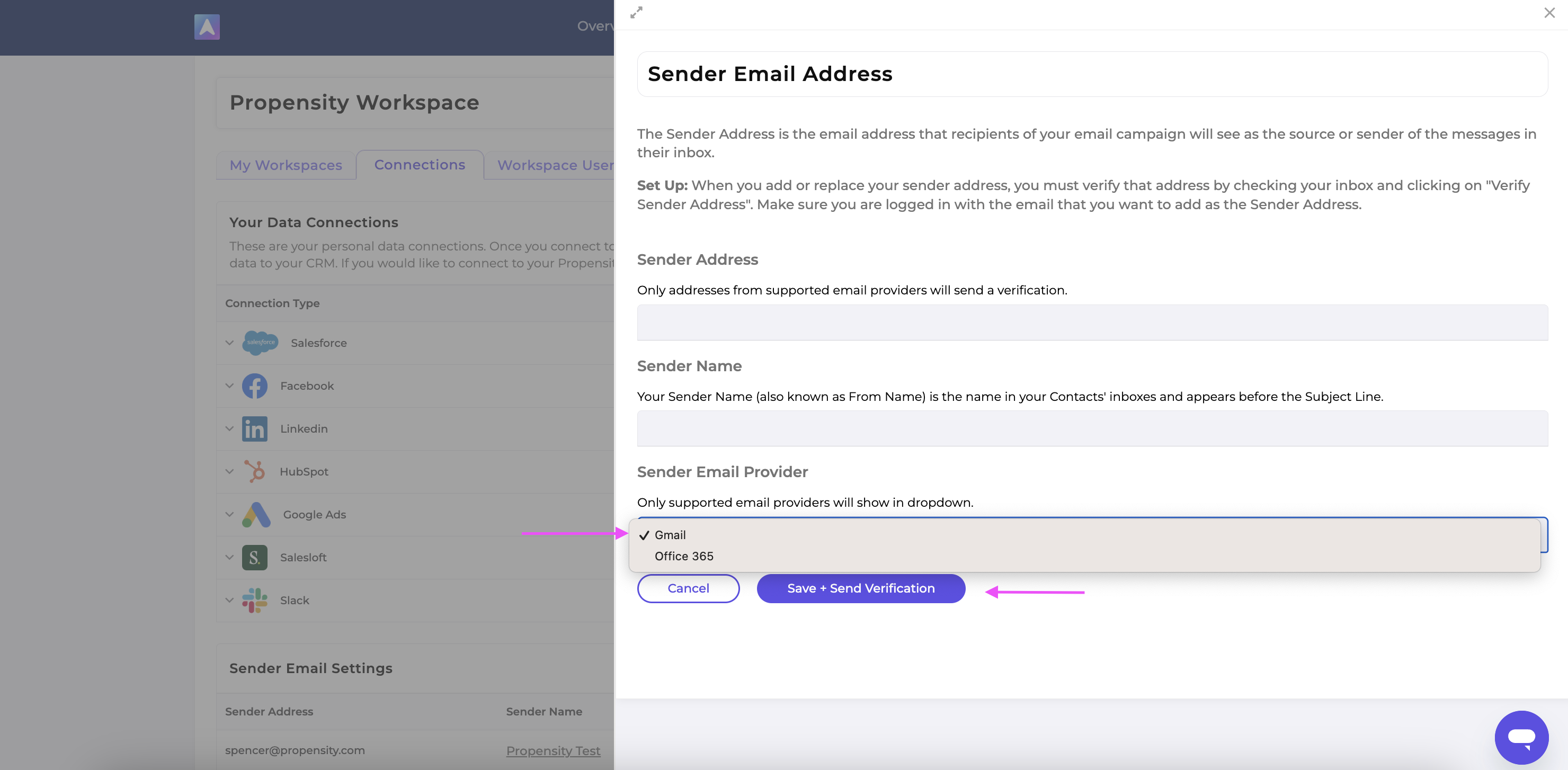
Task: Expand the Linkedin connection row
Action: 229,428
